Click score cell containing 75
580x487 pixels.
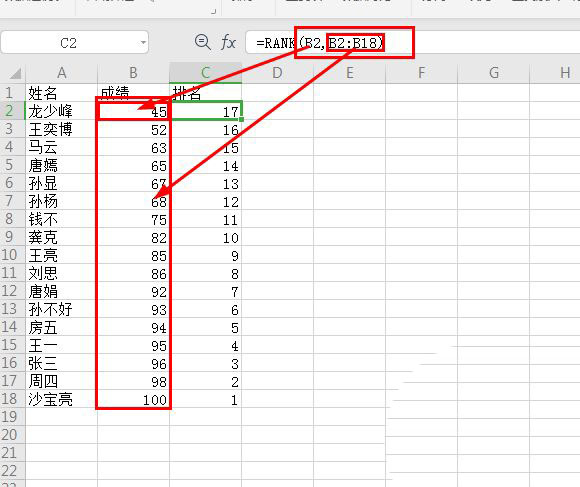pyautogui.click(x=133, y=219)
